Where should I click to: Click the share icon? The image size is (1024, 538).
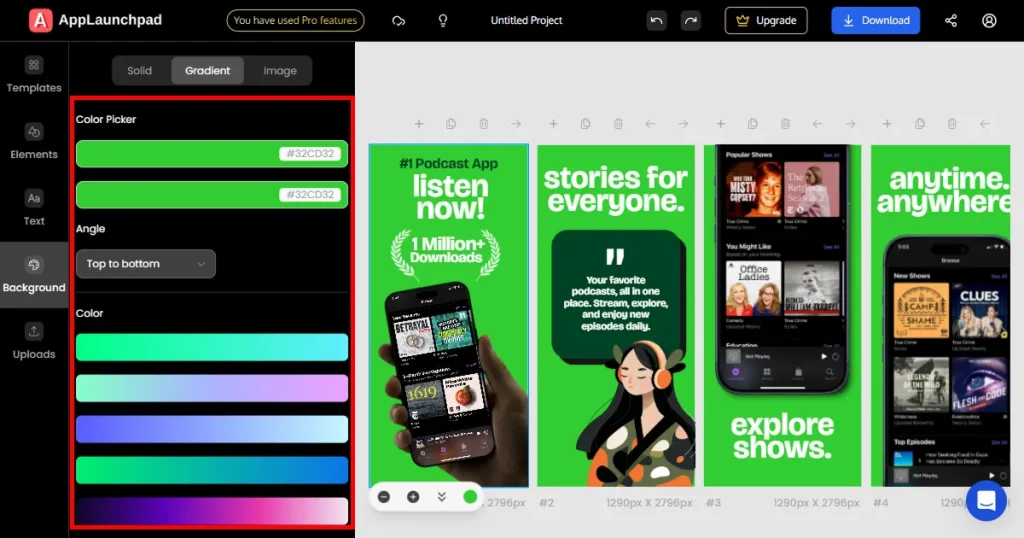951,21
